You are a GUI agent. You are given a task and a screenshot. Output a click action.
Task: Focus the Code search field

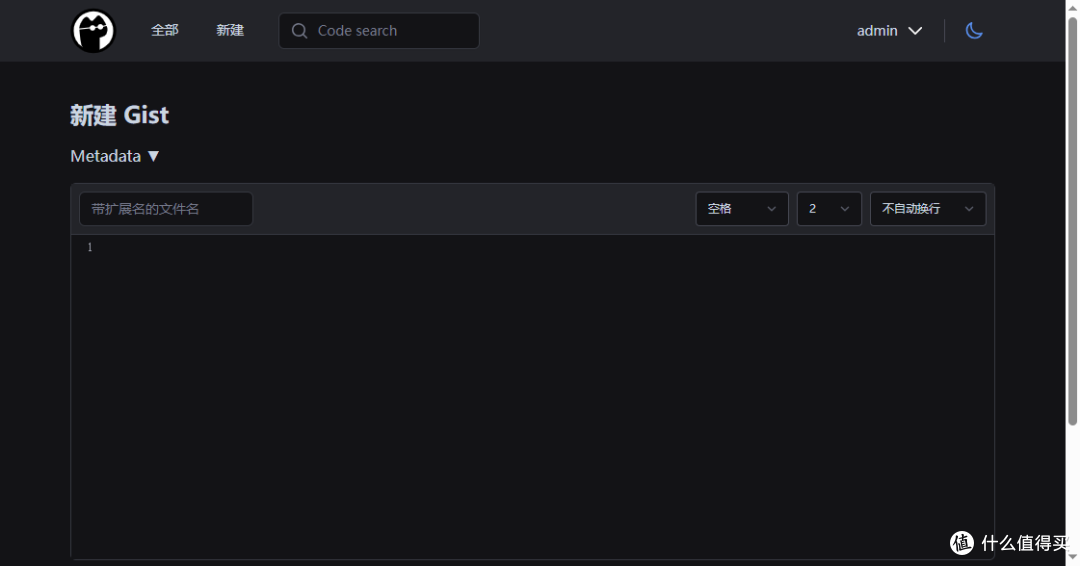(379, 31)
